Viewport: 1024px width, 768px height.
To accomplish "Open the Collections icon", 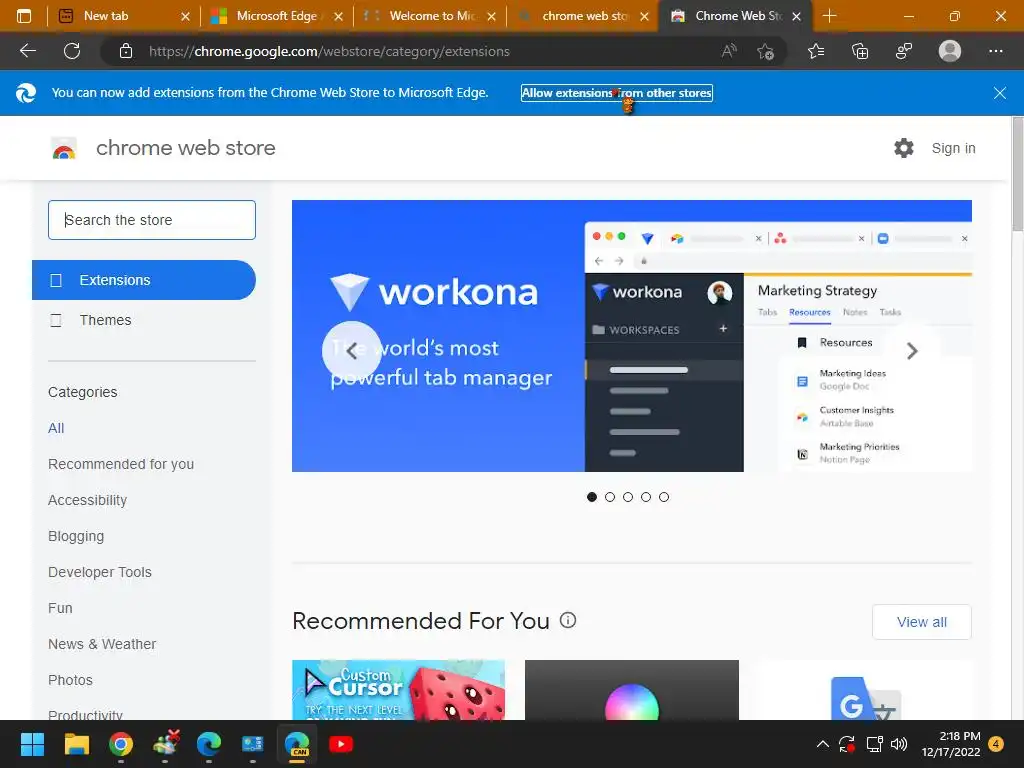I will (x=860, y=51).
